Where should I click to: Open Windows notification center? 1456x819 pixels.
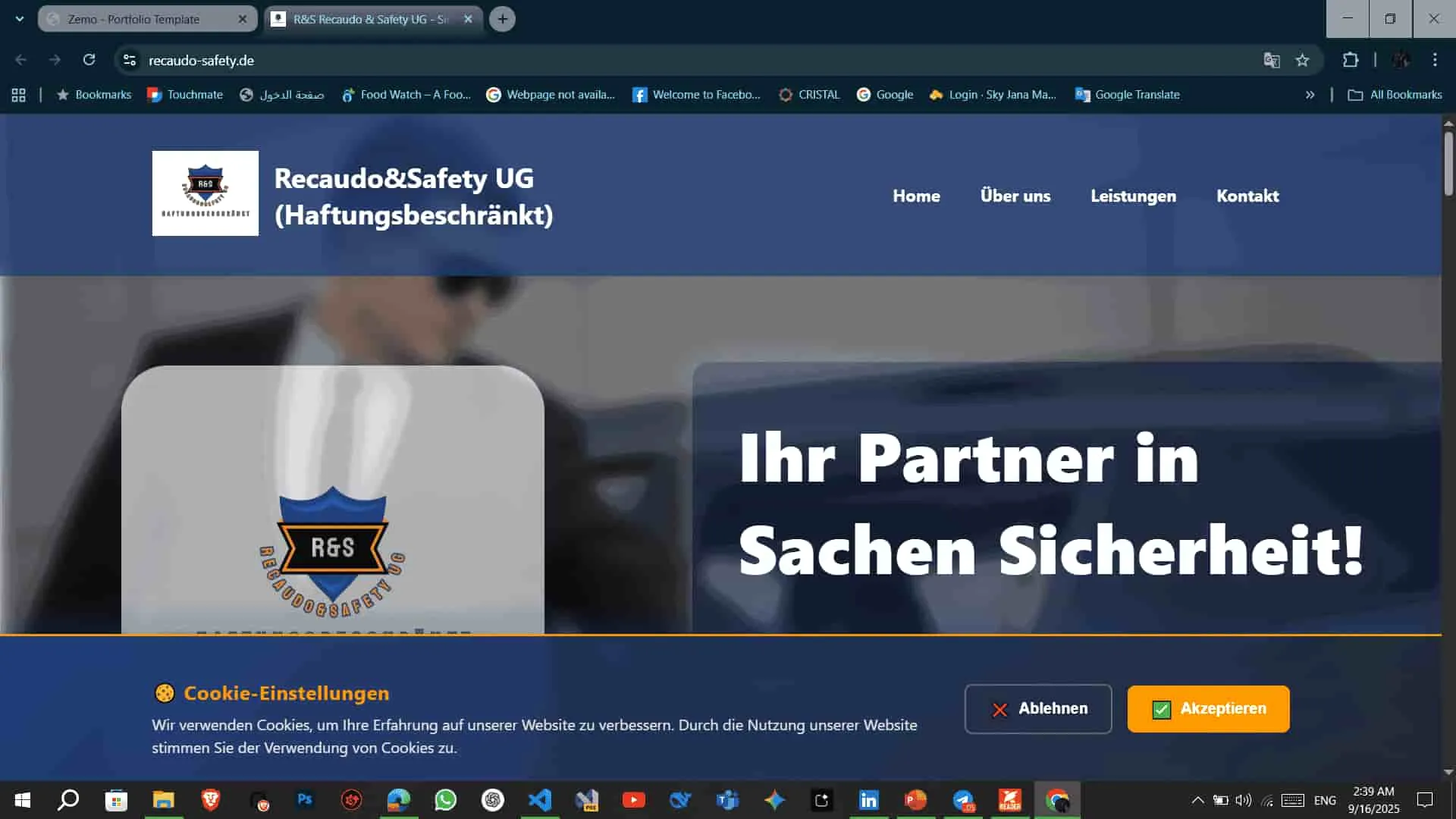click(1425, 800)
